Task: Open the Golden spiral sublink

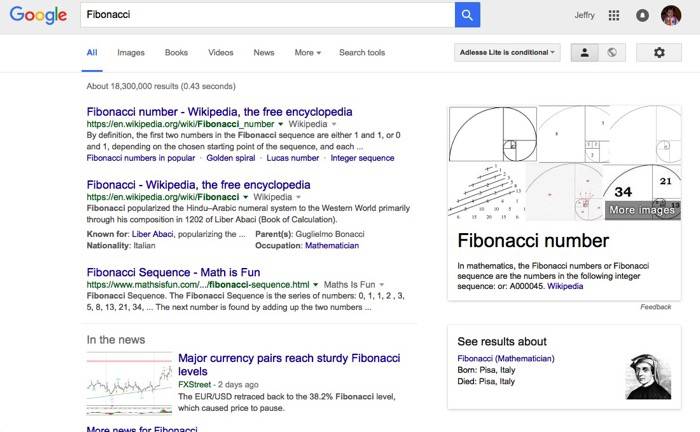Action: [231, 158]
